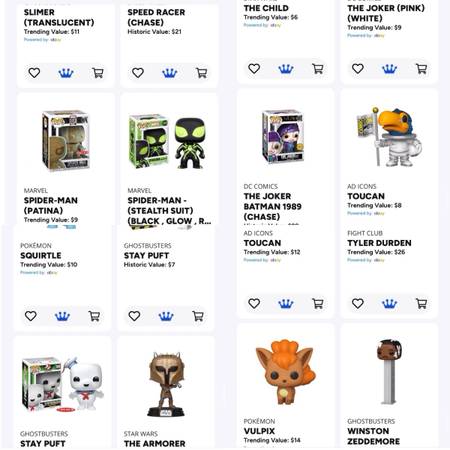This screenshot has width=450, height=450.
Task: Open The Armorer Star Wars figure image
Action: tap(166, 384)
